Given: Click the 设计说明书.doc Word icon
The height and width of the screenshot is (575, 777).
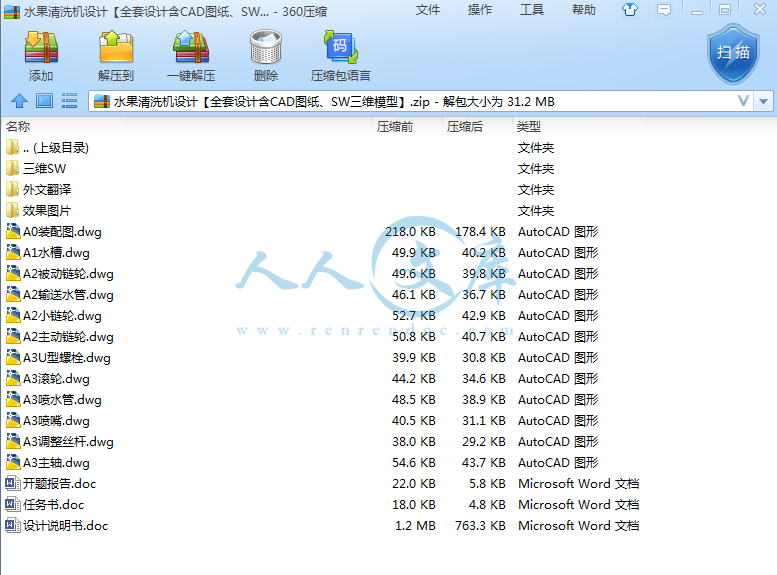Looking at the screenshot, I should coord(13,525).
